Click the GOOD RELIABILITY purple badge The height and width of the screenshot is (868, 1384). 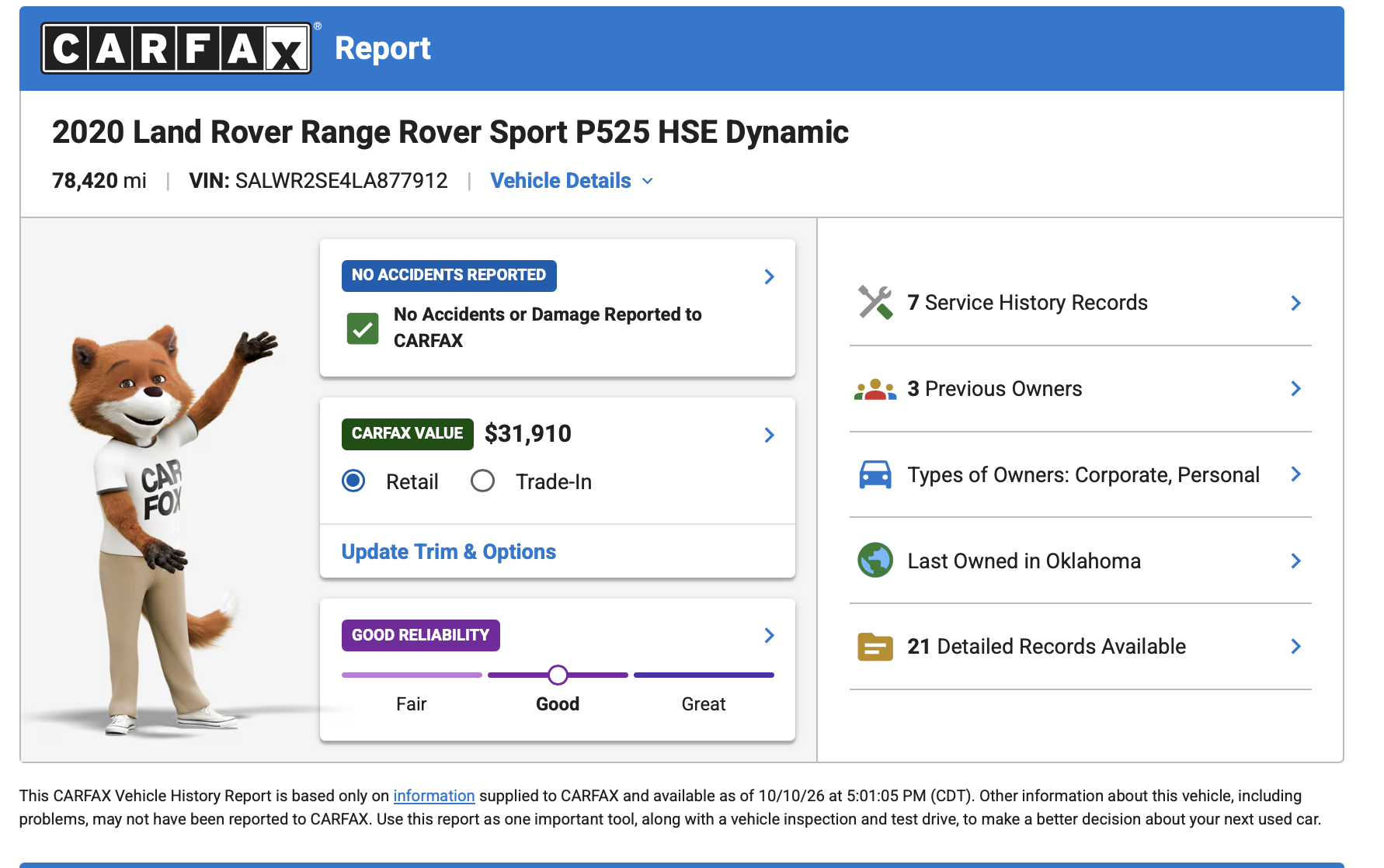tap(421, 635)
